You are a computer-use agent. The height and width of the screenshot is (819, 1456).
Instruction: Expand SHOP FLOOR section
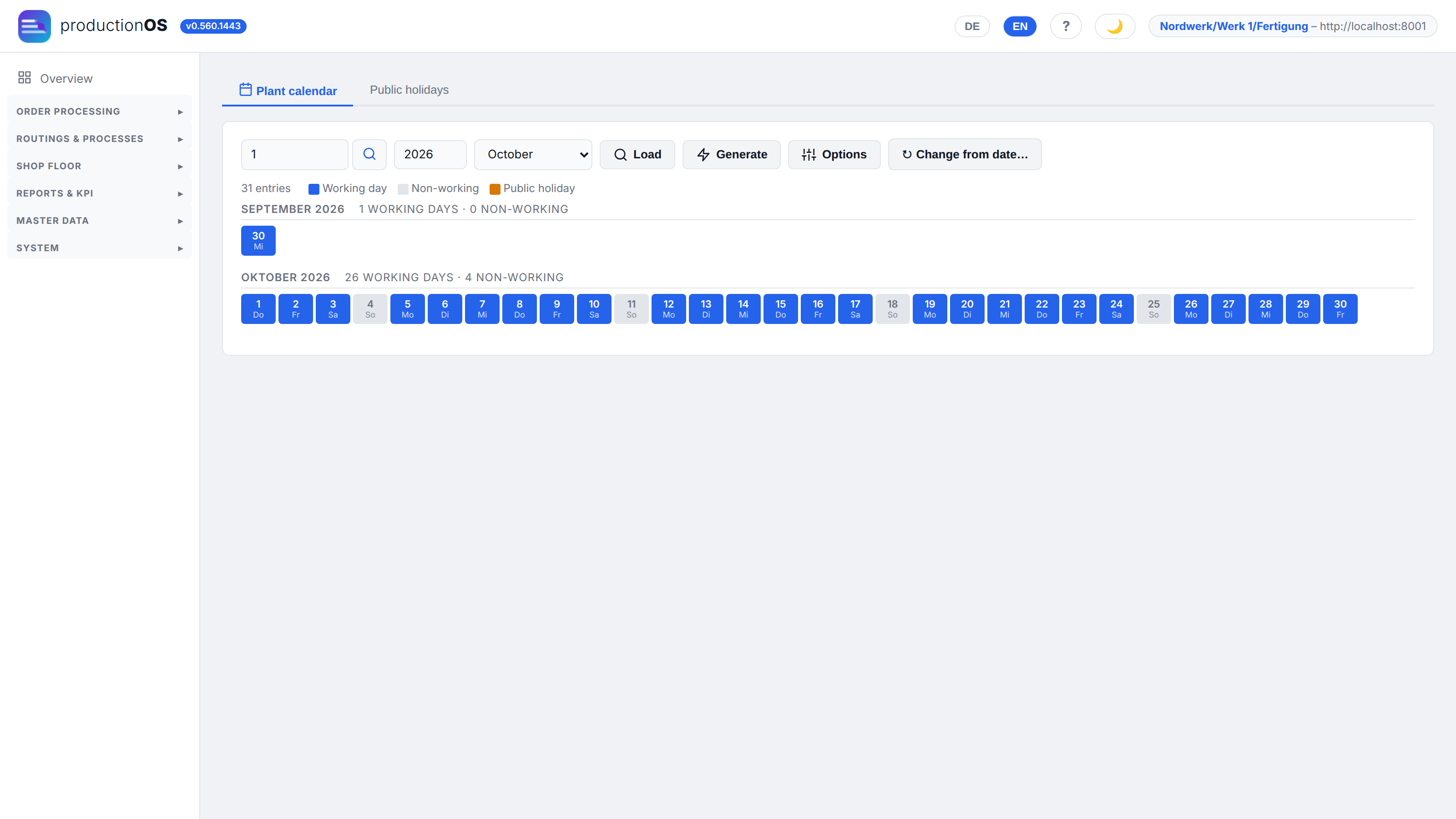[x=100, y=166]
